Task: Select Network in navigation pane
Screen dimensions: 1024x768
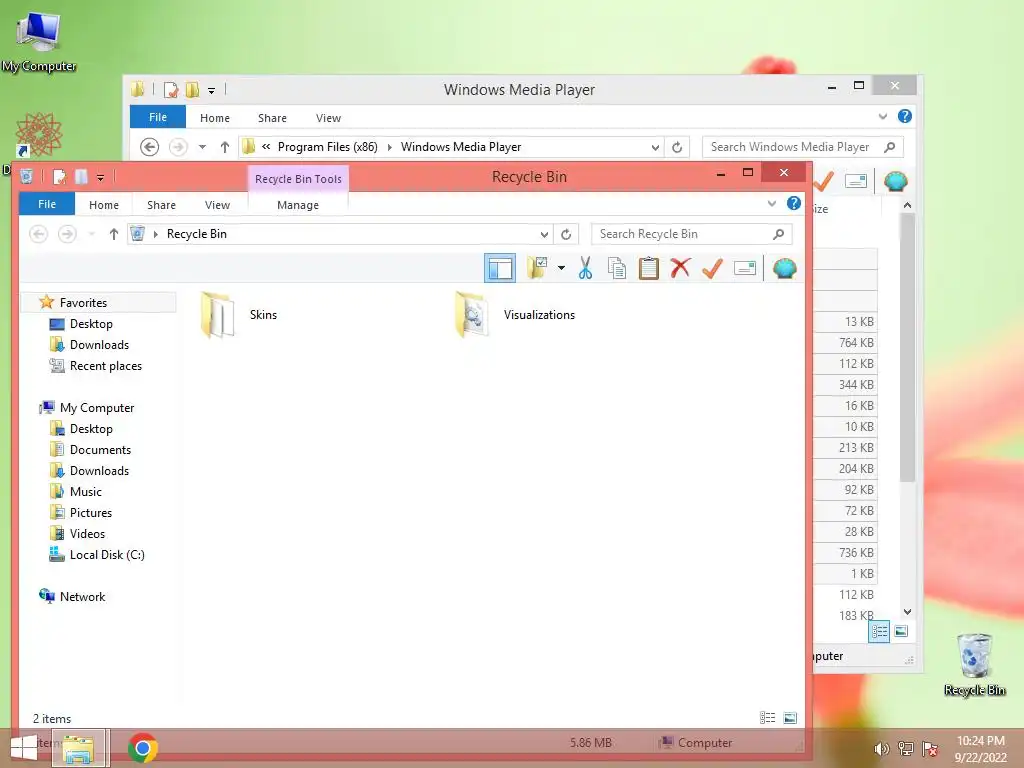Action: 82,597
